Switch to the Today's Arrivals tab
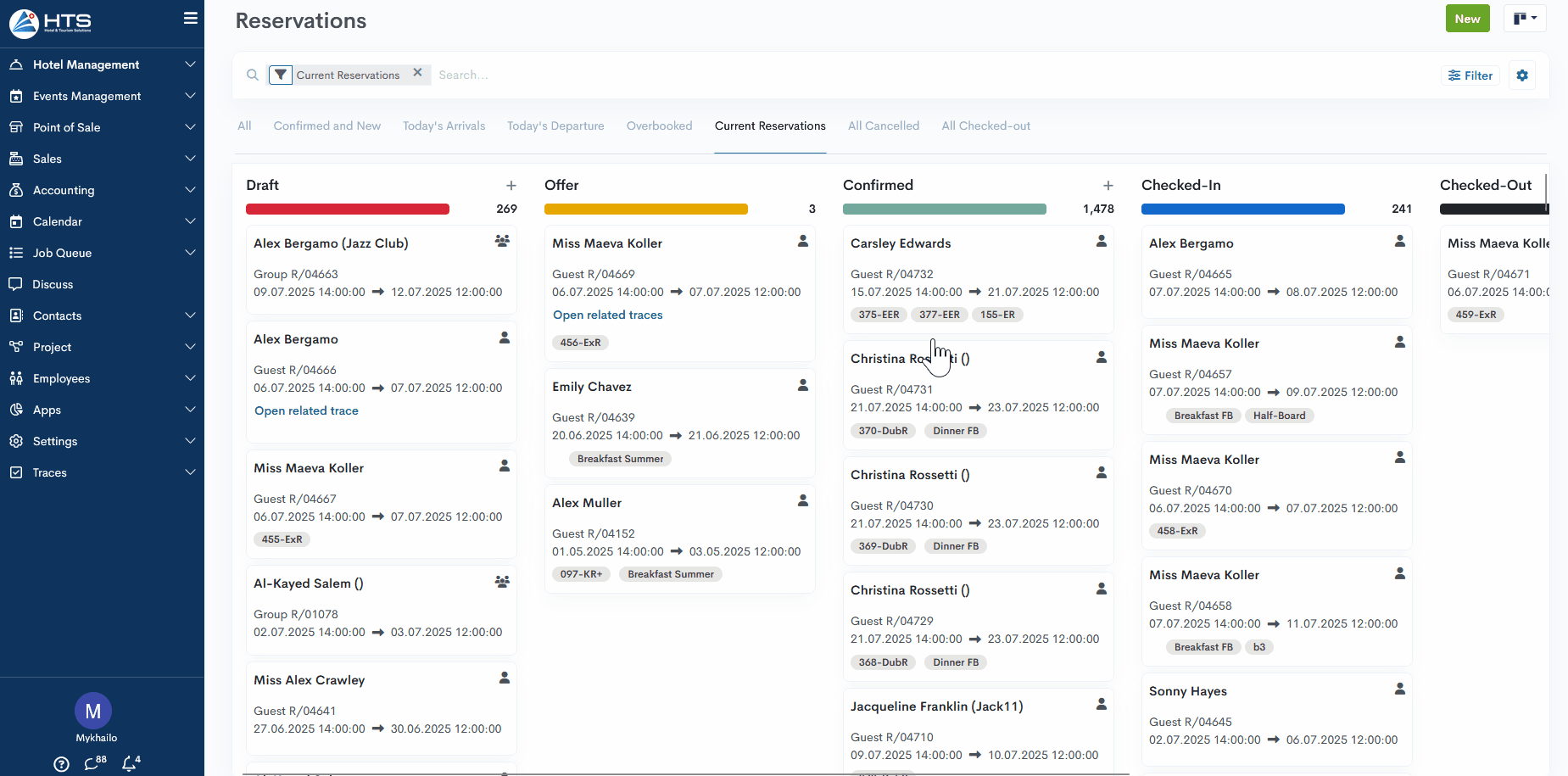Screen dimensions: 1568x776 point(444,126)
